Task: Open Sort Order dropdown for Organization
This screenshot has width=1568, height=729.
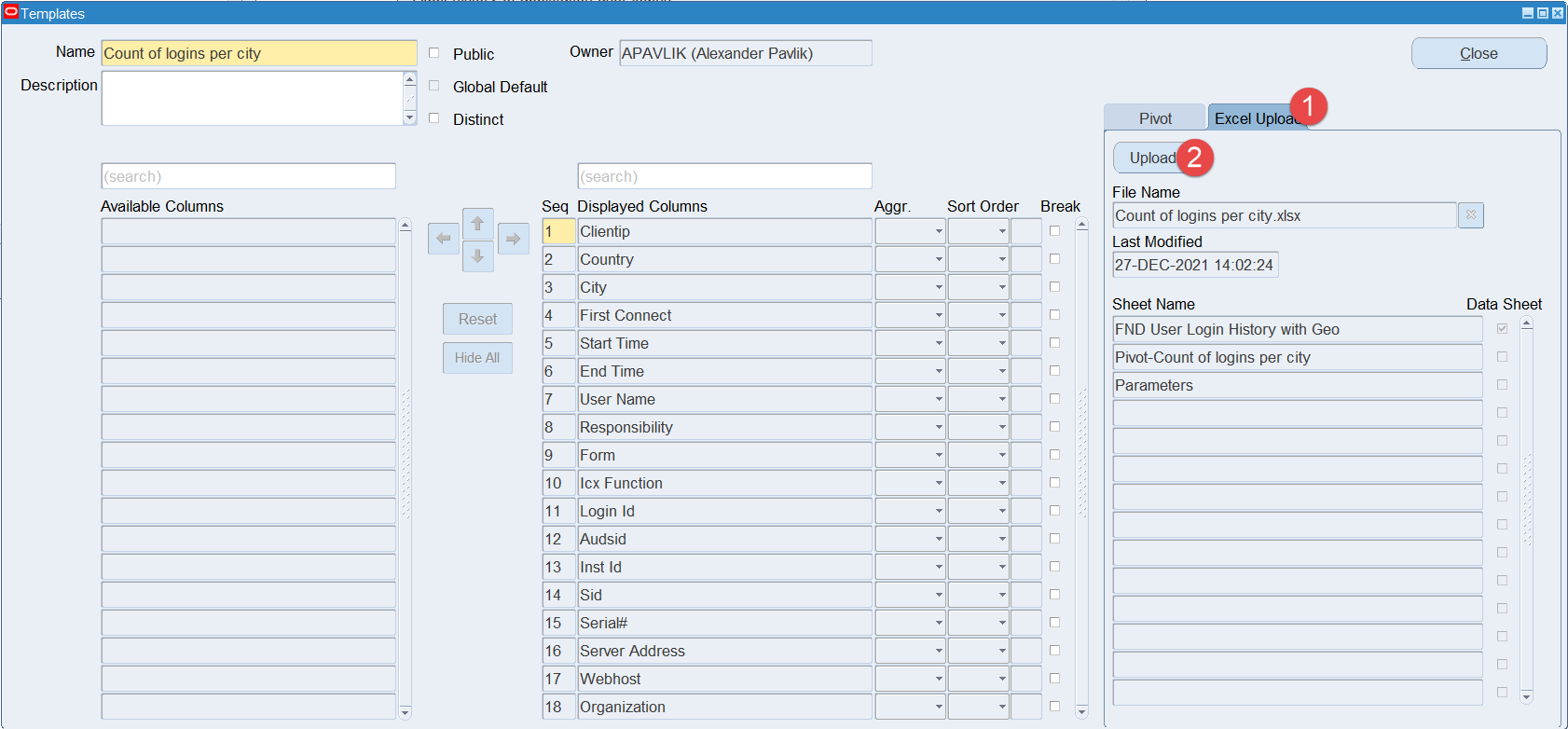Action: click(1002, 707)
